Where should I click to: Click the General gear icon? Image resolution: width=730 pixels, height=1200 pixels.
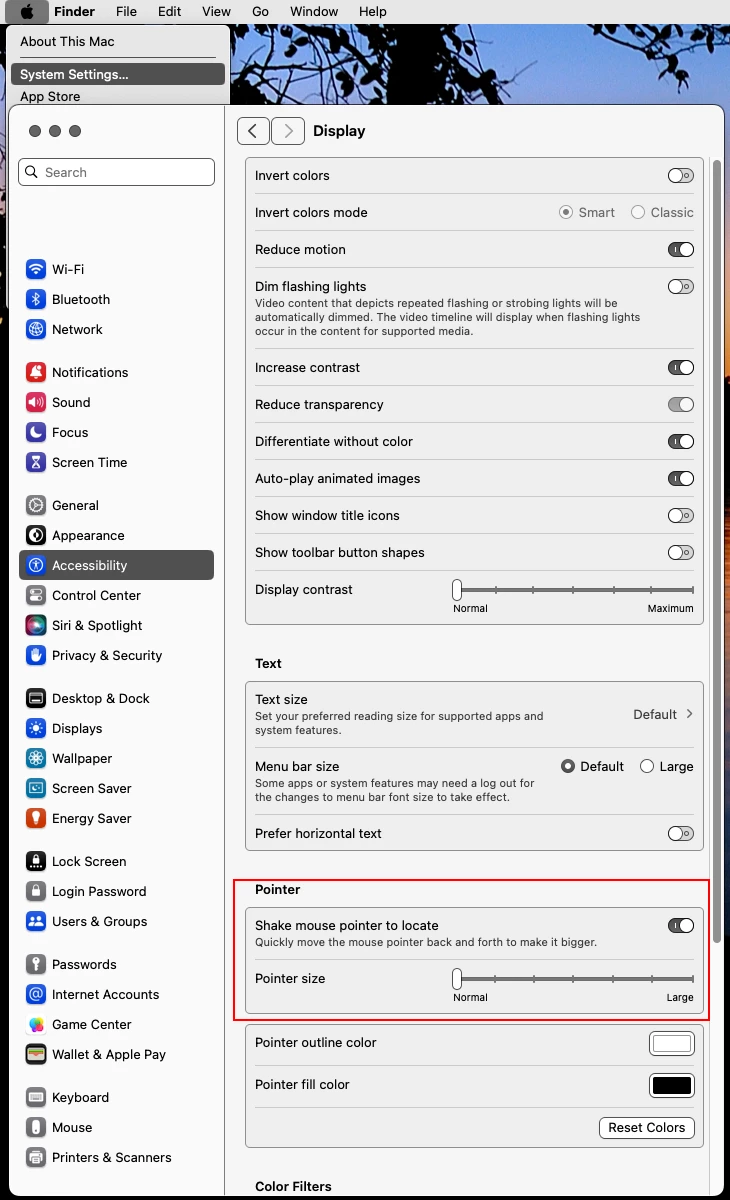click(36, 505)
